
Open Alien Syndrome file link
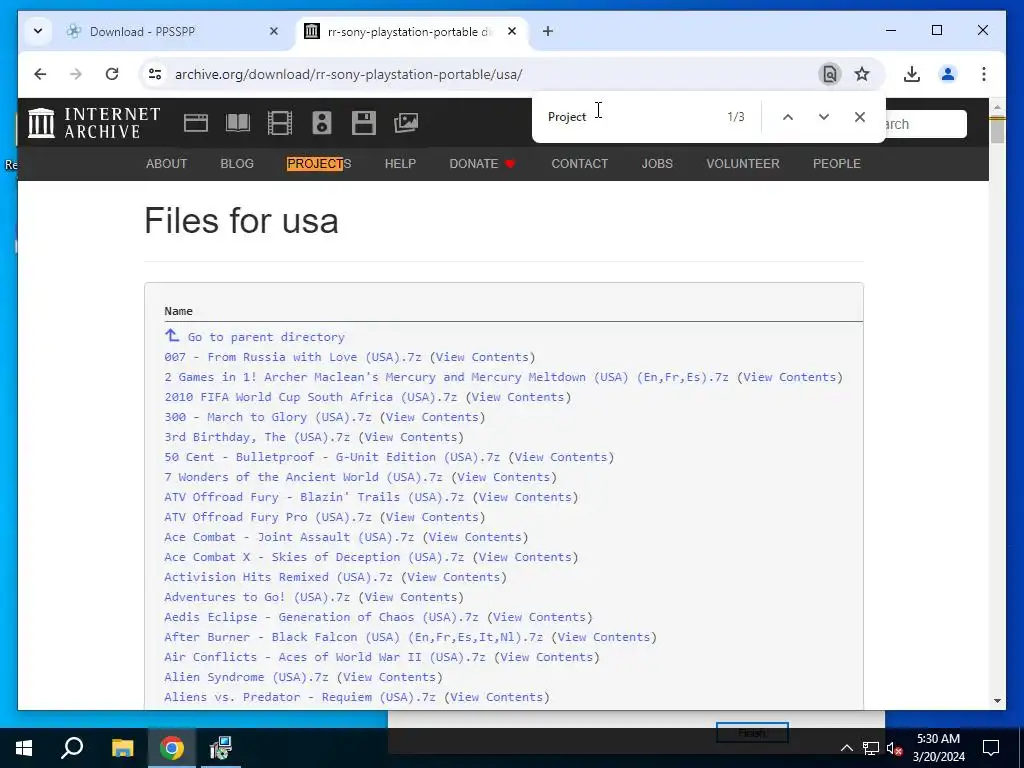[246, 677]
